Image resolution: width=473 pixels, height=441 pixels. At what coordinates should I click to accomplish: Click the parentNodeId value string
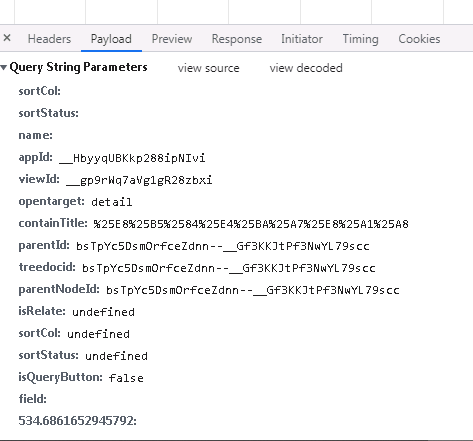click(253, 290)
